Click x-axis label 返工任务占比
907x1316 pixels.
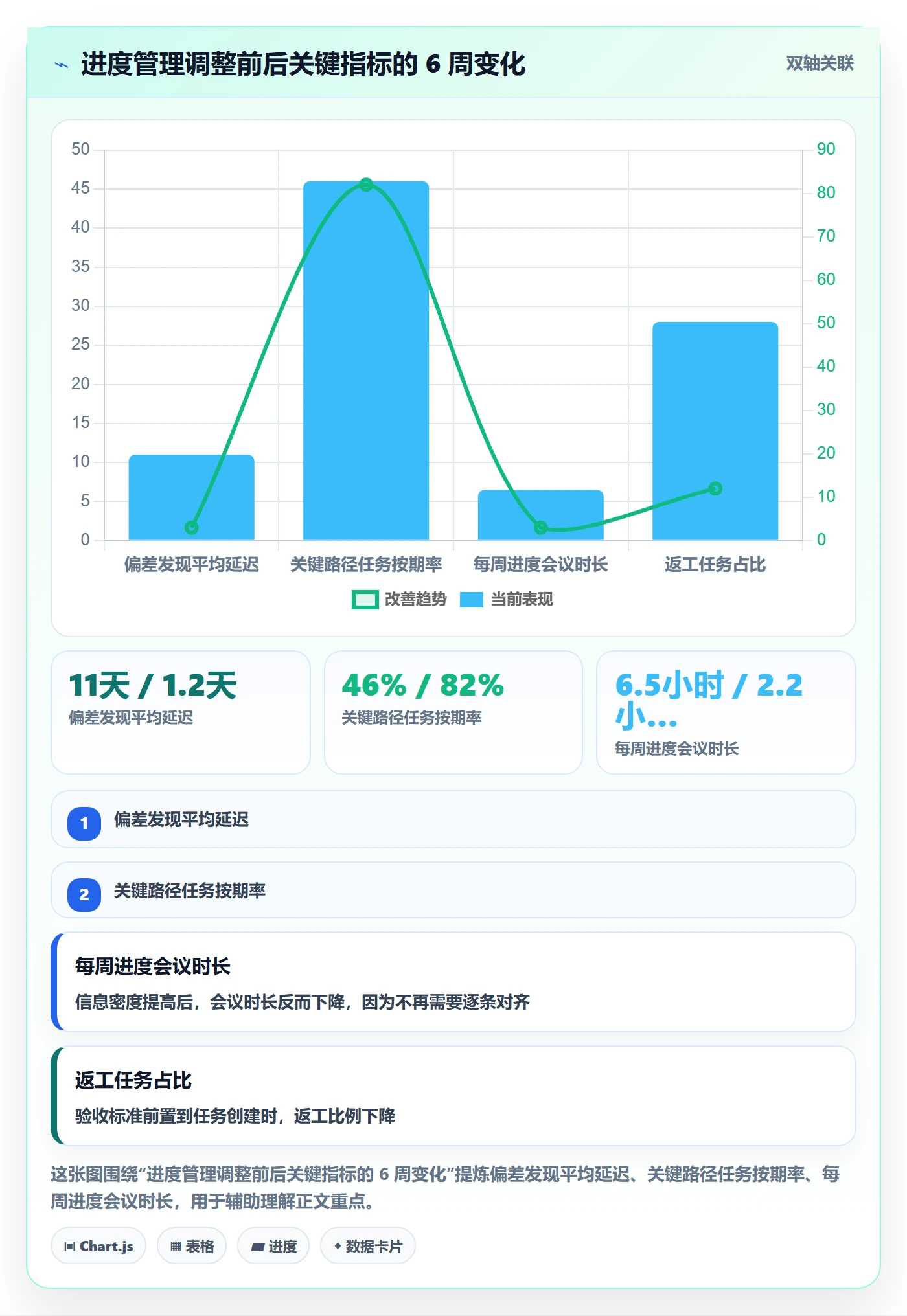pyautogui.click(x=715, y=565)
